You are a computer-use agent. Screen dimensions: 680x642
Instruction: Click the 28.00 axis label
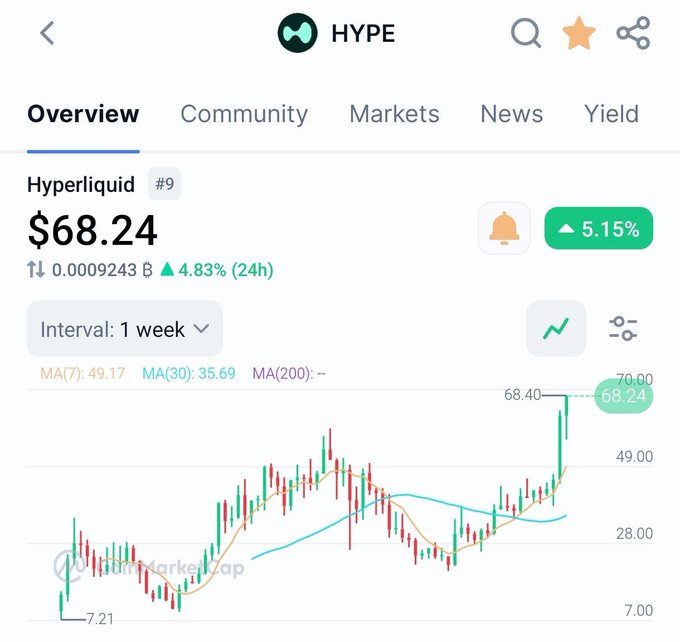point(634,533)
